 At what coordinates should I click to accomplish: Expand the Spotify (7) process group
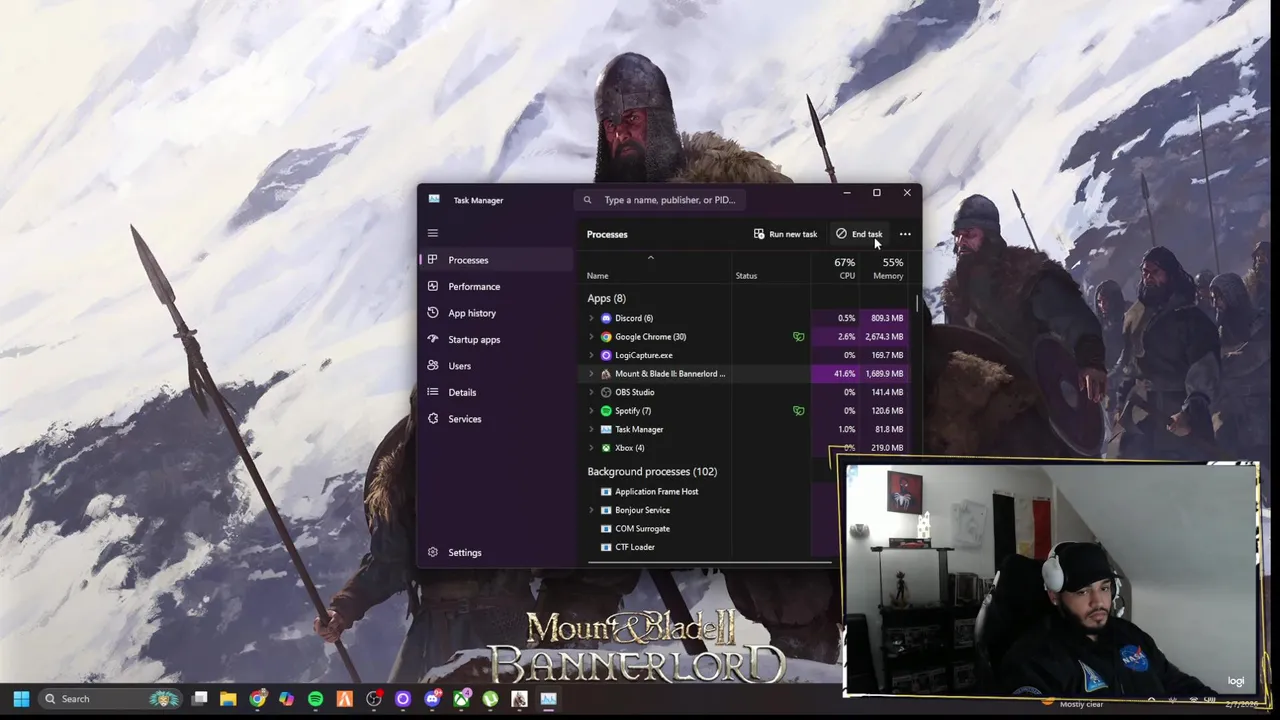(x=591, y=411)
